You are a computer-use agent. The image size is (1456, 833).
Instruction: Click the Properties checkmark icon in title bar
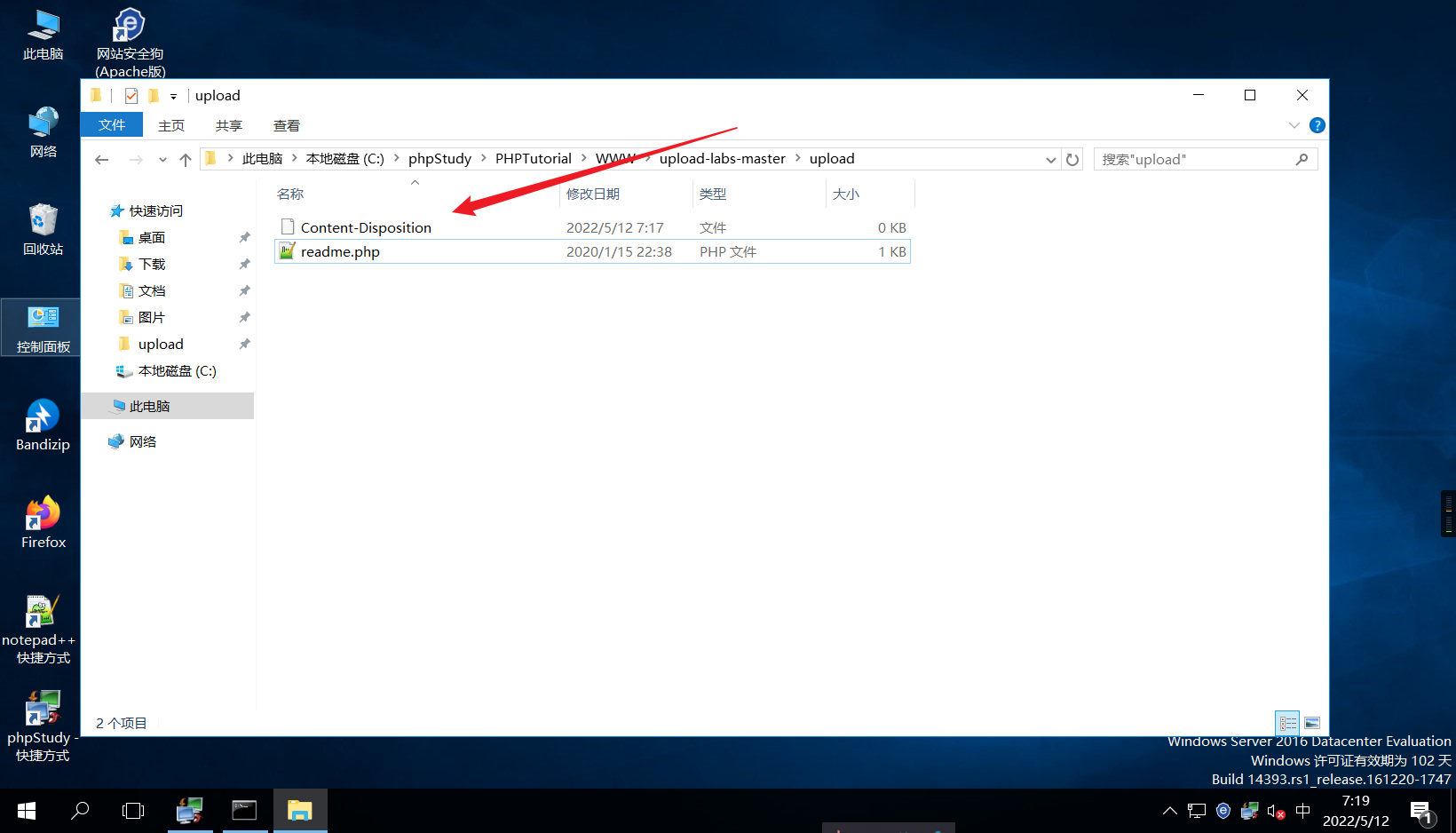point(131,96)
